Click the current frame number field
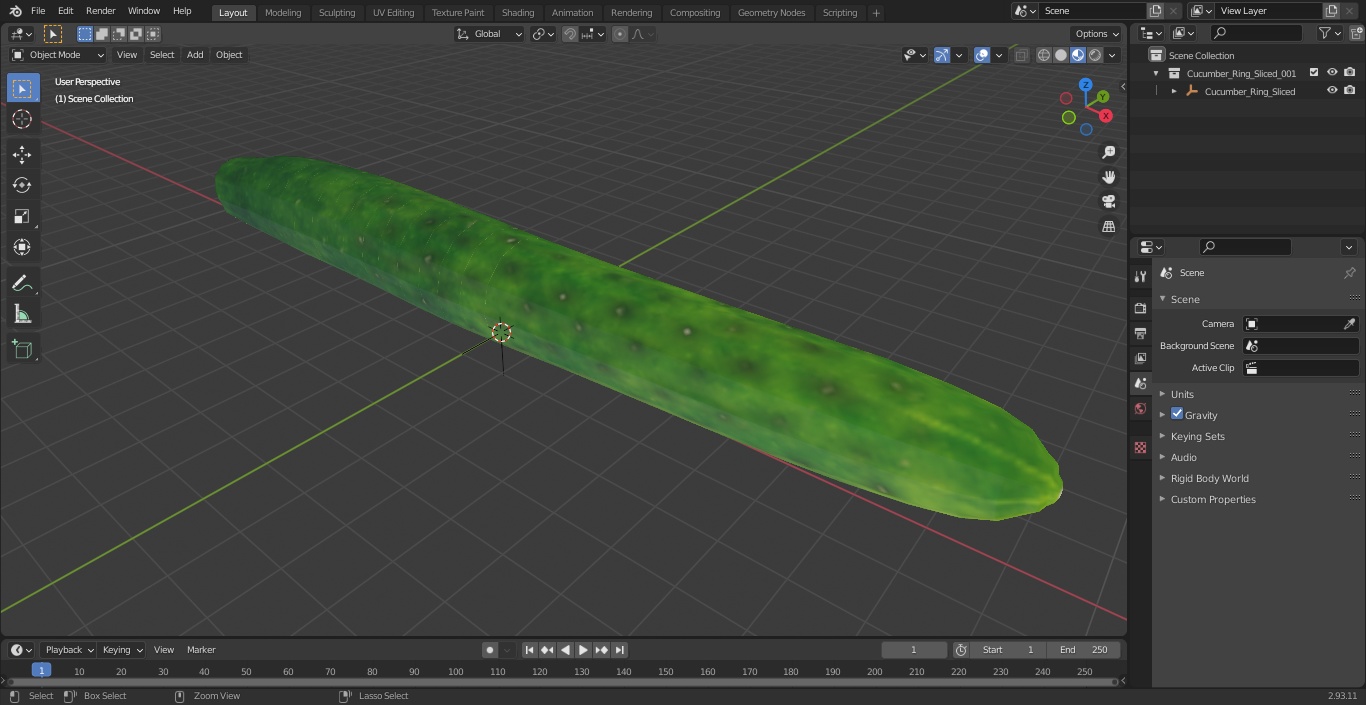 (914, 650)
